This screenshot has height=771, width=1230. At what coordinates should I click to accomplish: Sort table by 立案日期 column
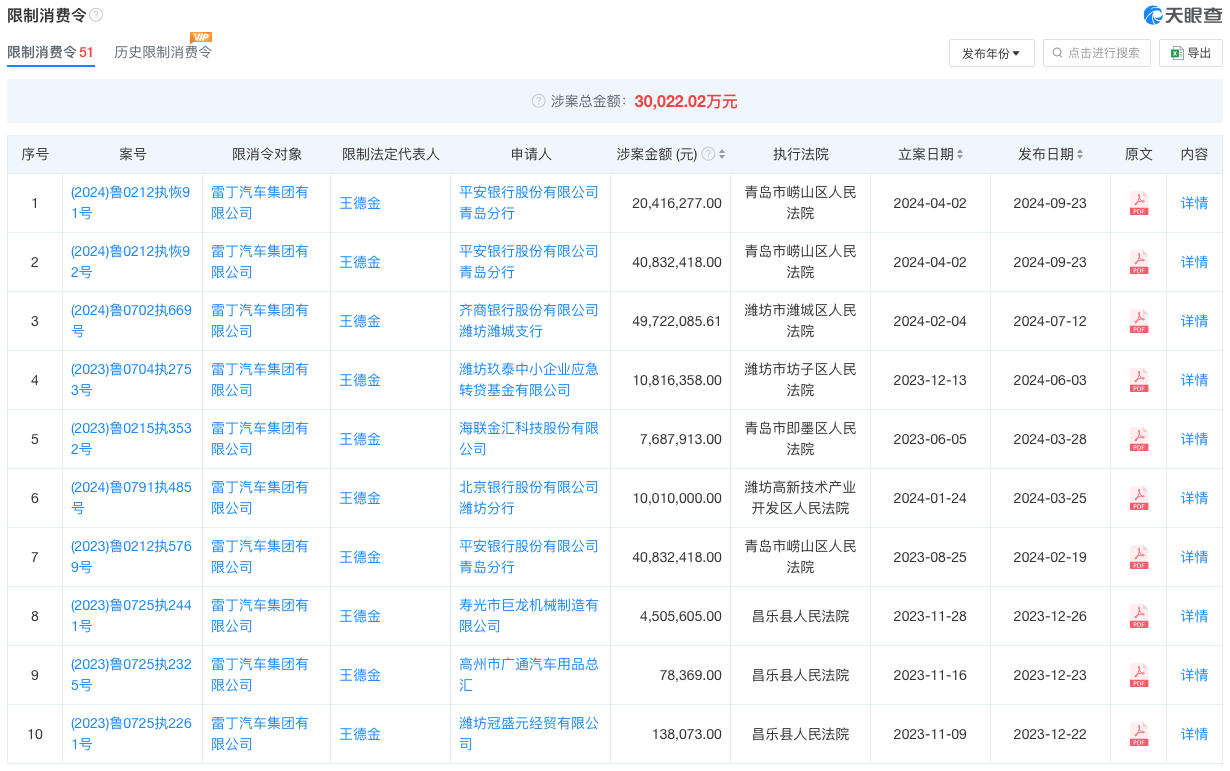[960, 154]
